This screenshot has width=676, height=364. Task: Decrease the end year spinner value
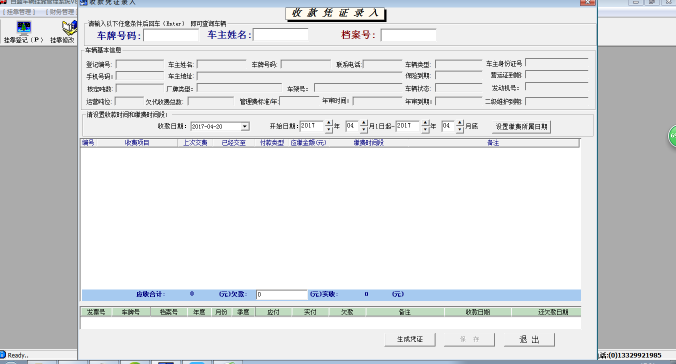(x=426, y=129)
